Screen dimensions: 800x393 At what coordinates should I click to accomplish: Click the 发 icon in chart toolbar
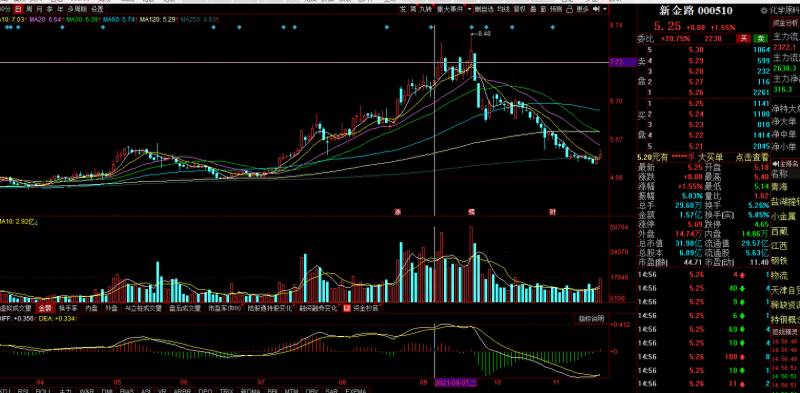(x=403, y=9)
